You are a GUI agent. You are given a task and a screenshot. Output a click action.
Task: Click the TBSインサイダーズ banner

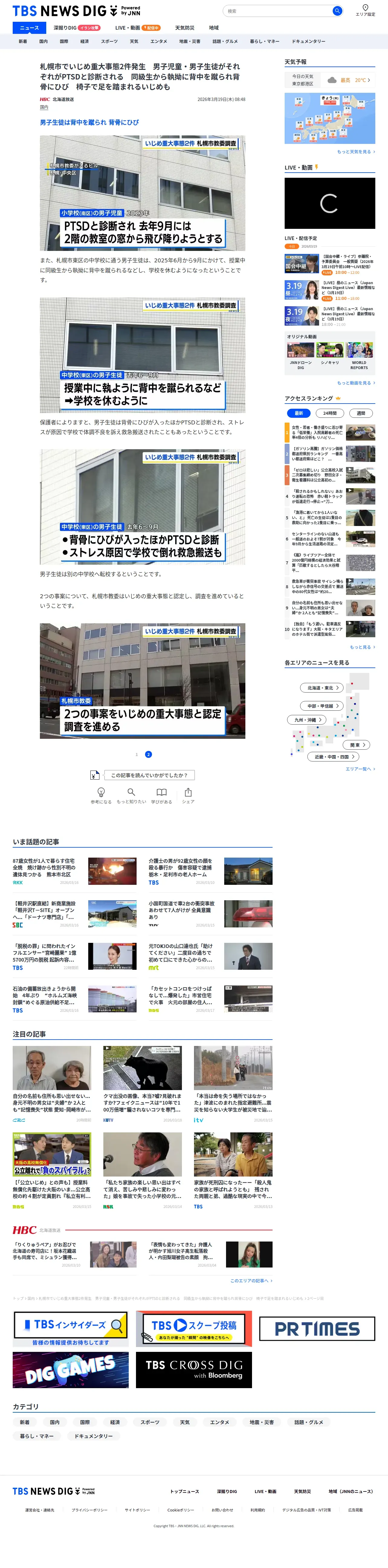71,1328
